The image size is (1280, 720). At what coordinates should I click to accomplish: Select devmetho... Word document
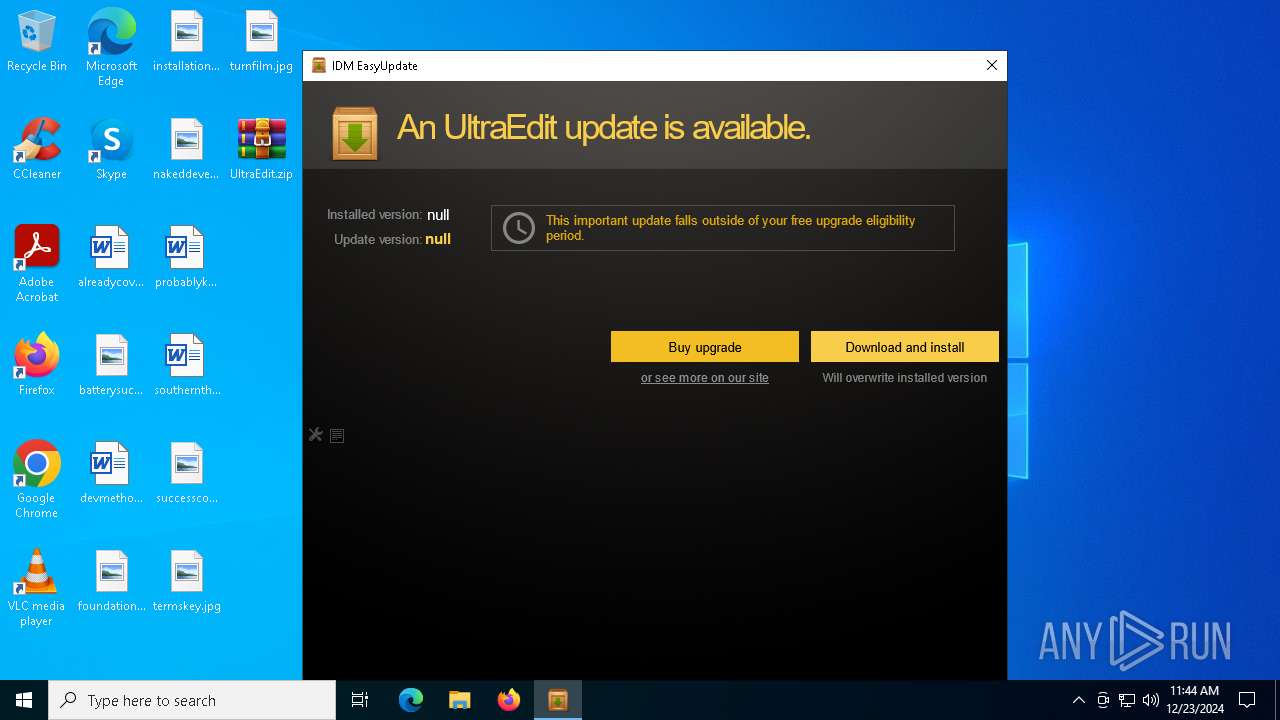click(x=111, y=473)
